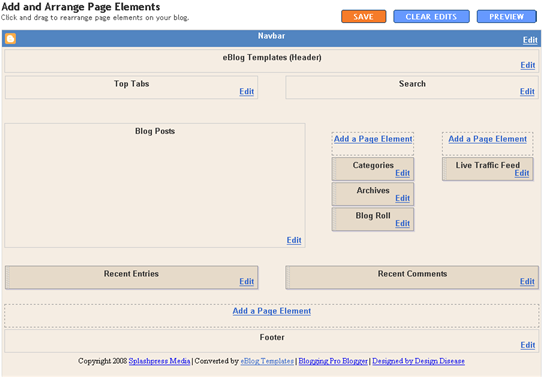The height and width of the screenshot is (377, 542).
Task: Click the eBlog Templates (Header) title
Action: click(x=272, y=57)
